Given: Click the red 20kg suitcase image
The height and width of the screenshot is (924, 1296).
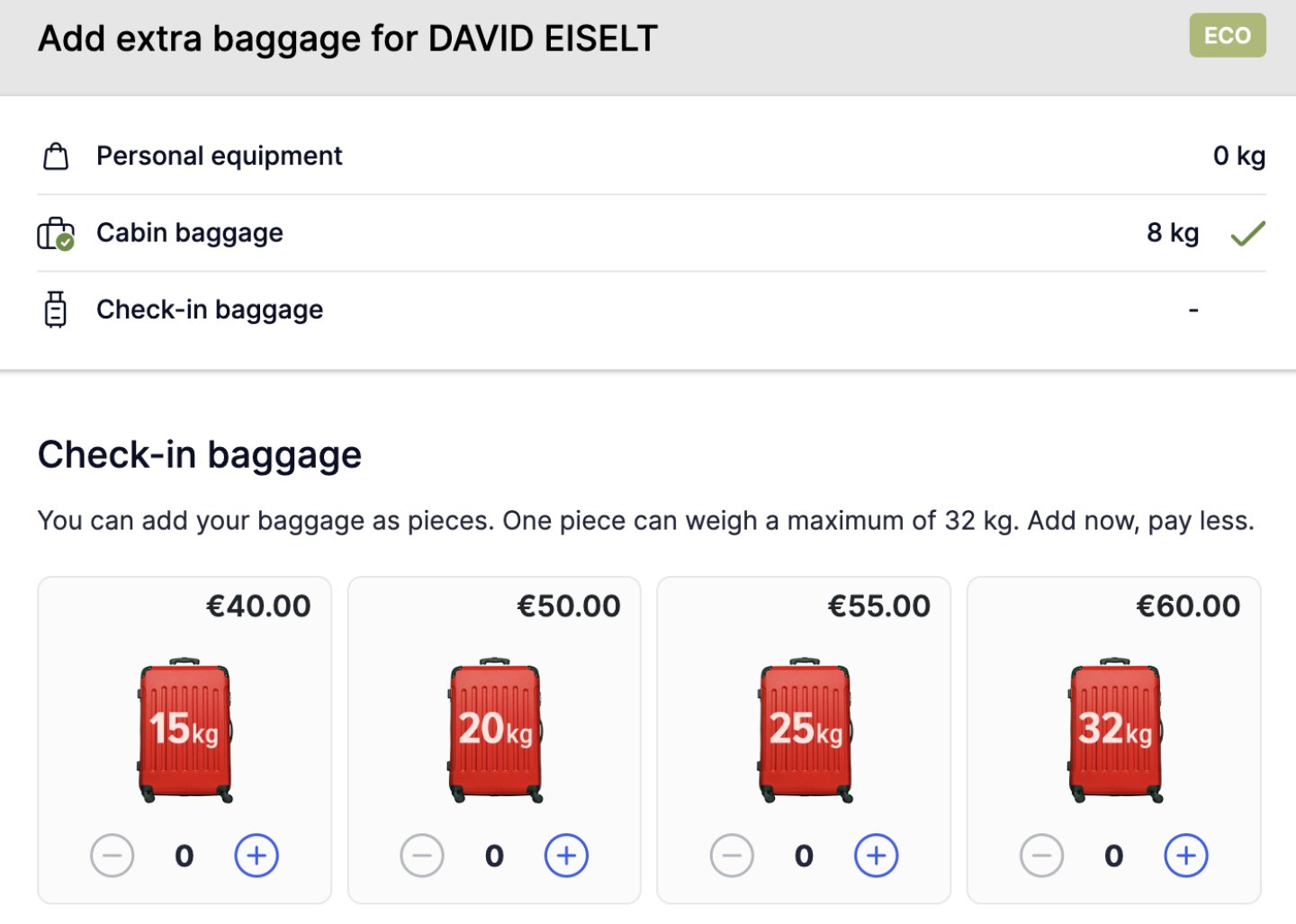Looking at the screenshot, I should 495,730.
